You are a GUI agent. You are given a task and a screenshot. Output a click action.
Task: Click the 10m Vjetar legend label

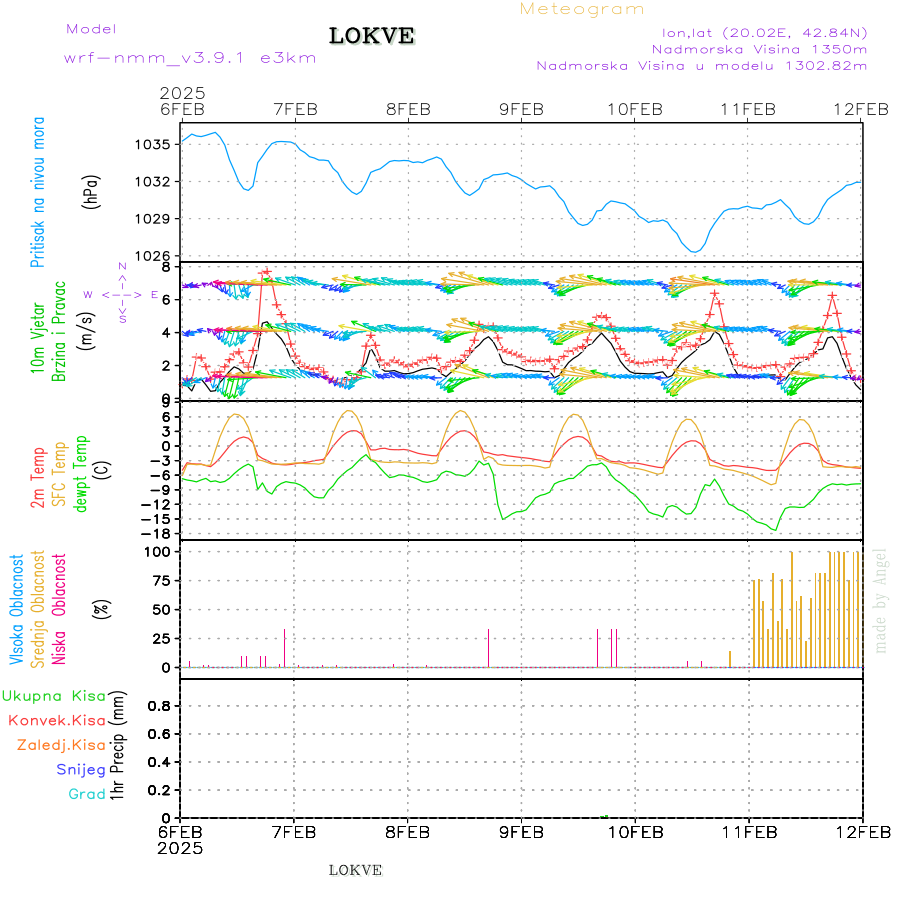(x=38, y=332)
